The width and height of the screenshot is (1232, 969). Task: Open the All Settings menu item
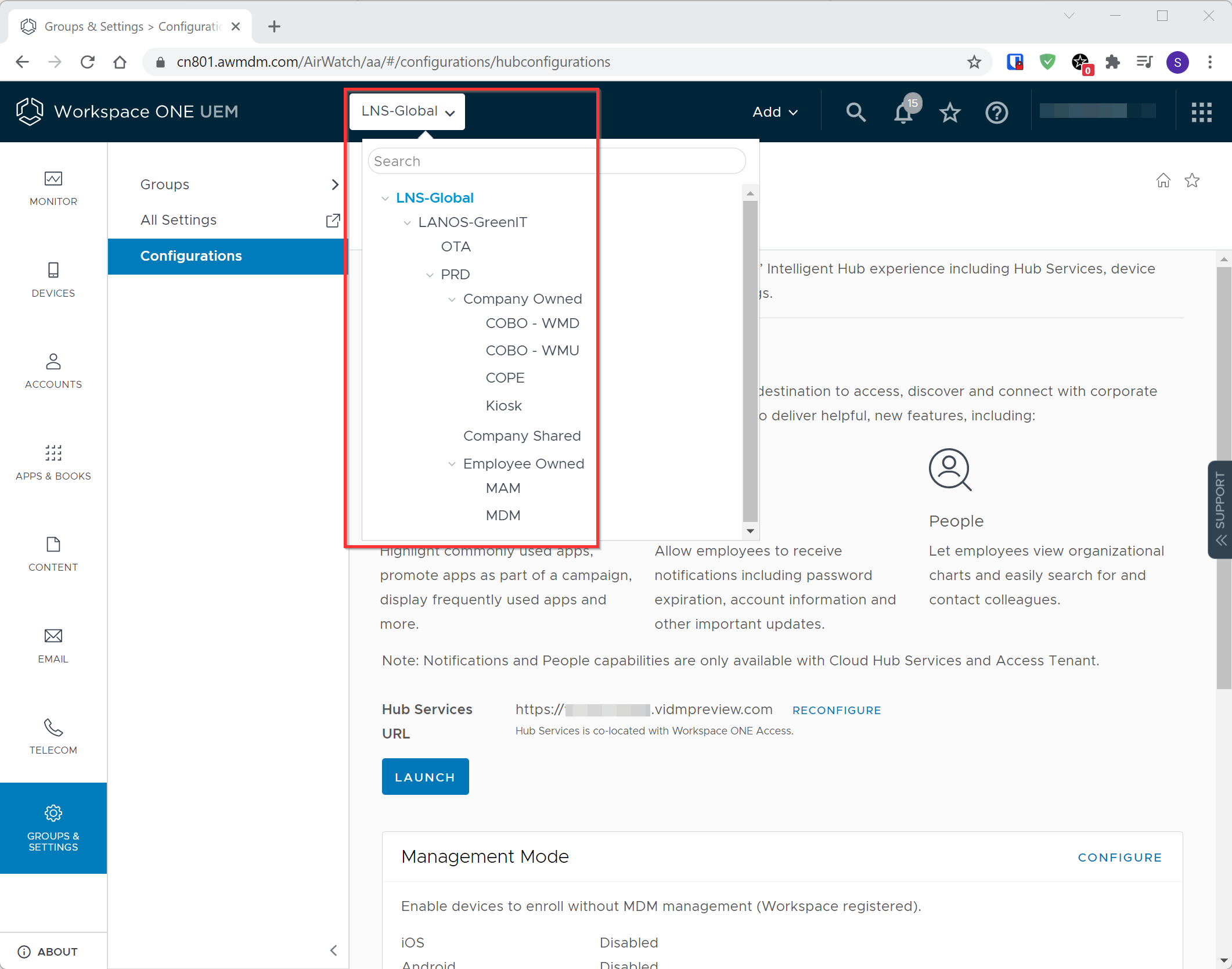178,220
